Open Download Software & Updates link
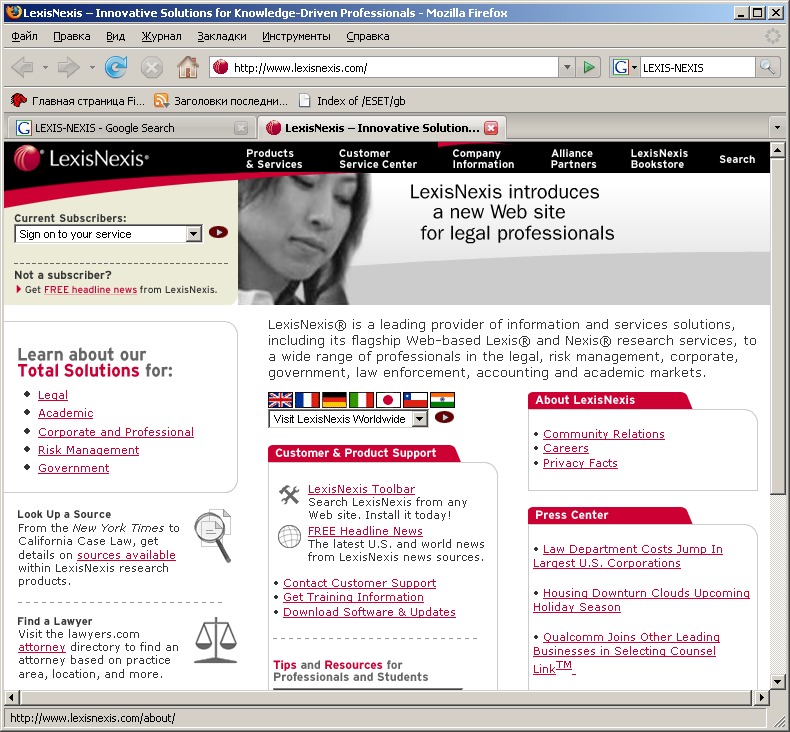Viewport: 790px width, 732px height. tap(369, 612)
